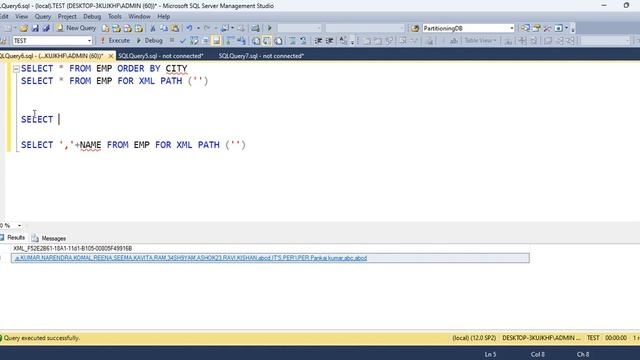The width and height of the screenshot is (640, 360).
Task: Open a Database Engine Query icon
Action: pyautogui.click(x=105, y=28)
